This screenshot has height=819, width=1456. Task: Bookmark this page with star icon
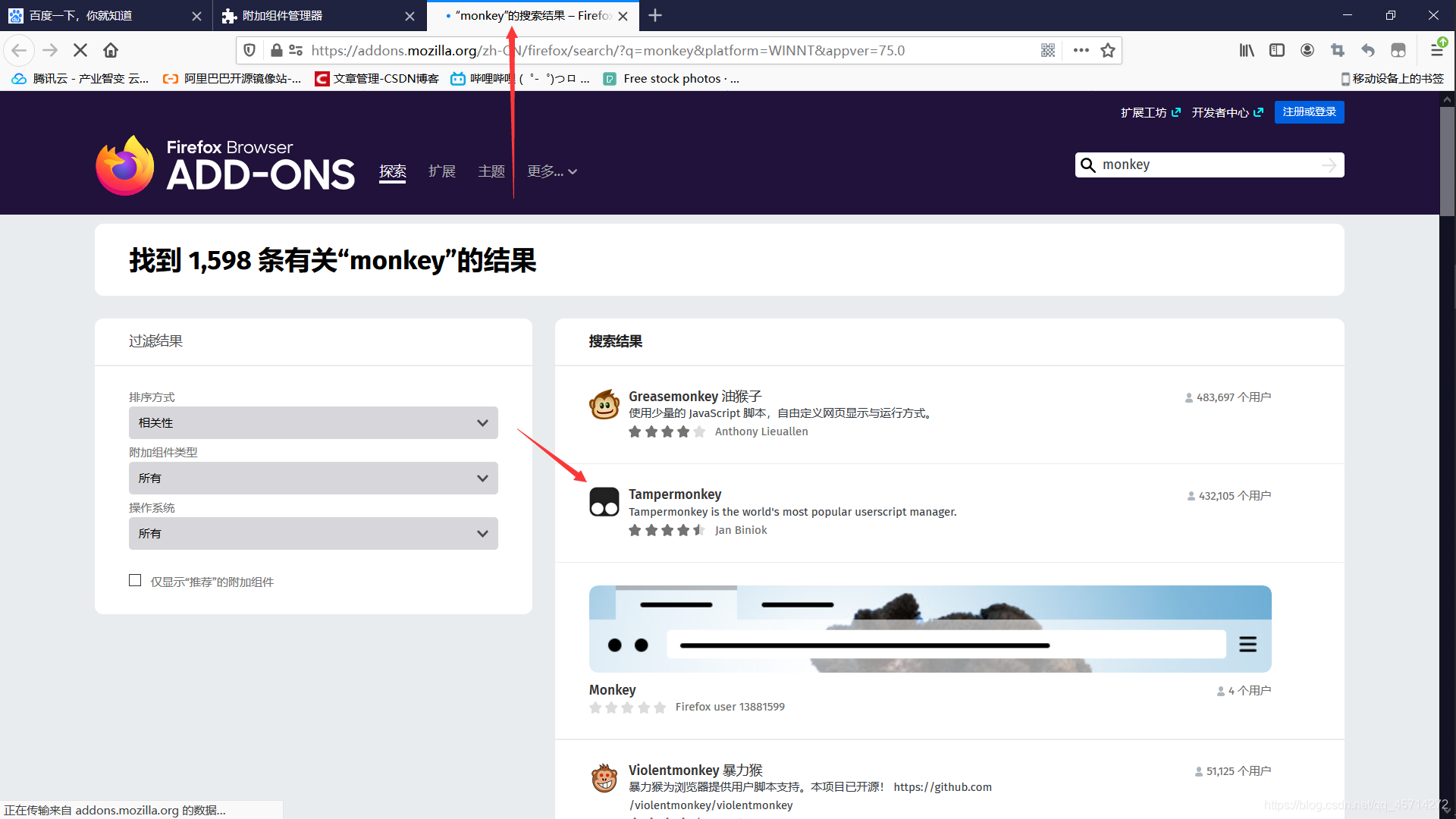[1108, 51]
